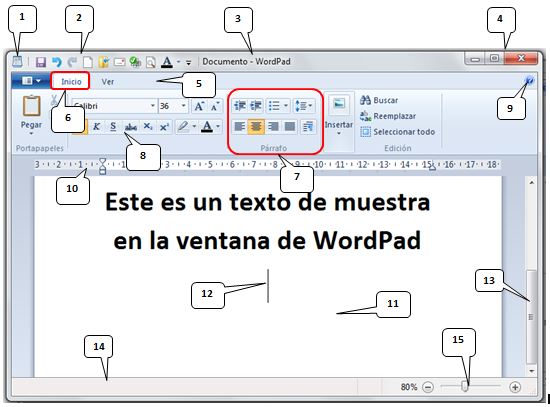The width and height of the screenshot is (550, 407).
Task: Grow the font size
Action: point(199,106)
